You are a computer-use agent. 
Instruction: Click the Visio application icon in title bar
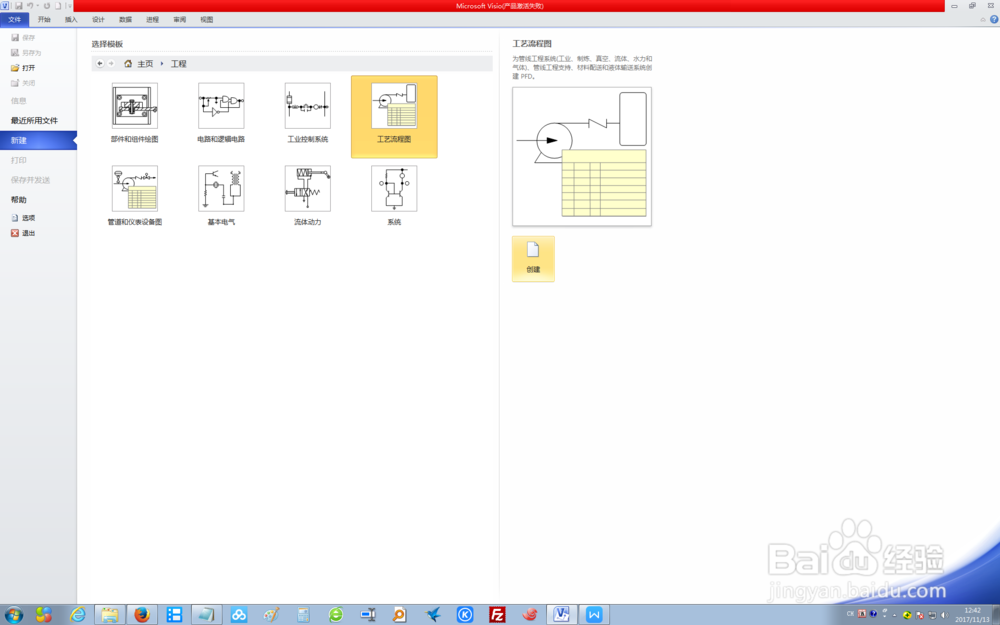coord(5,6)
